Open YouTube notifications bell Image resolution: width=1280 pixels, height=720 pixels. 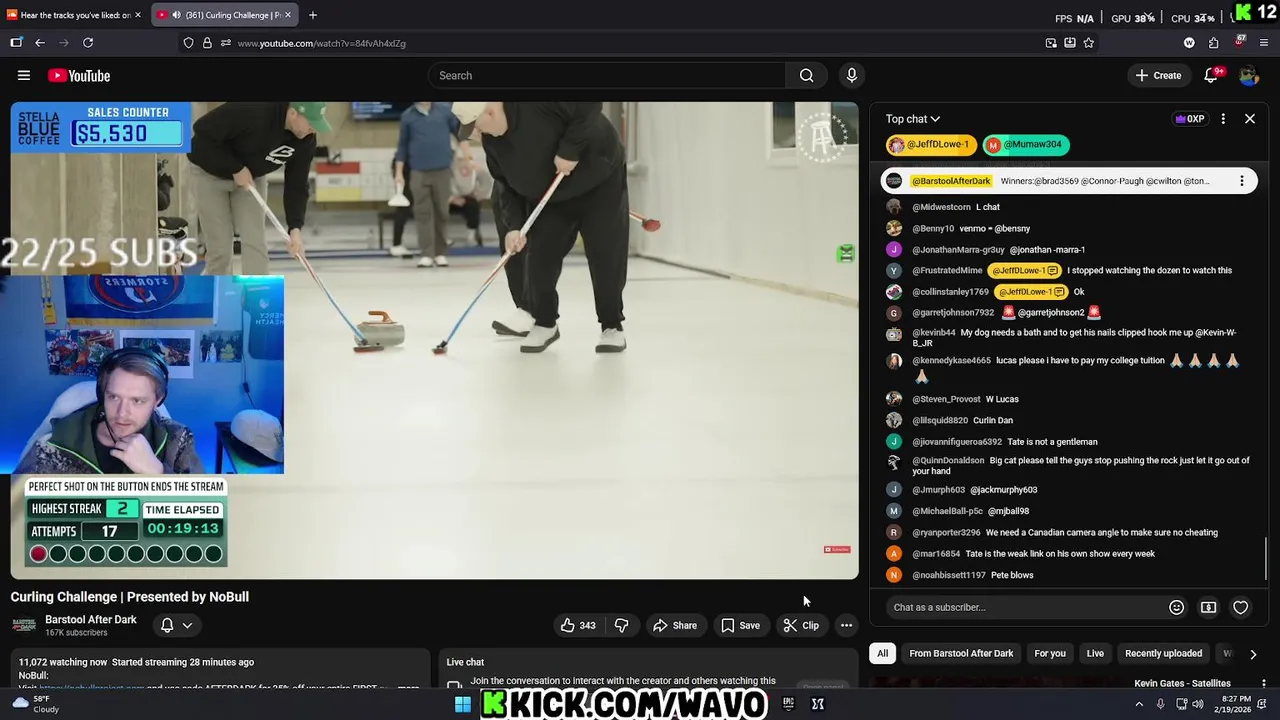click(1211, 75)
